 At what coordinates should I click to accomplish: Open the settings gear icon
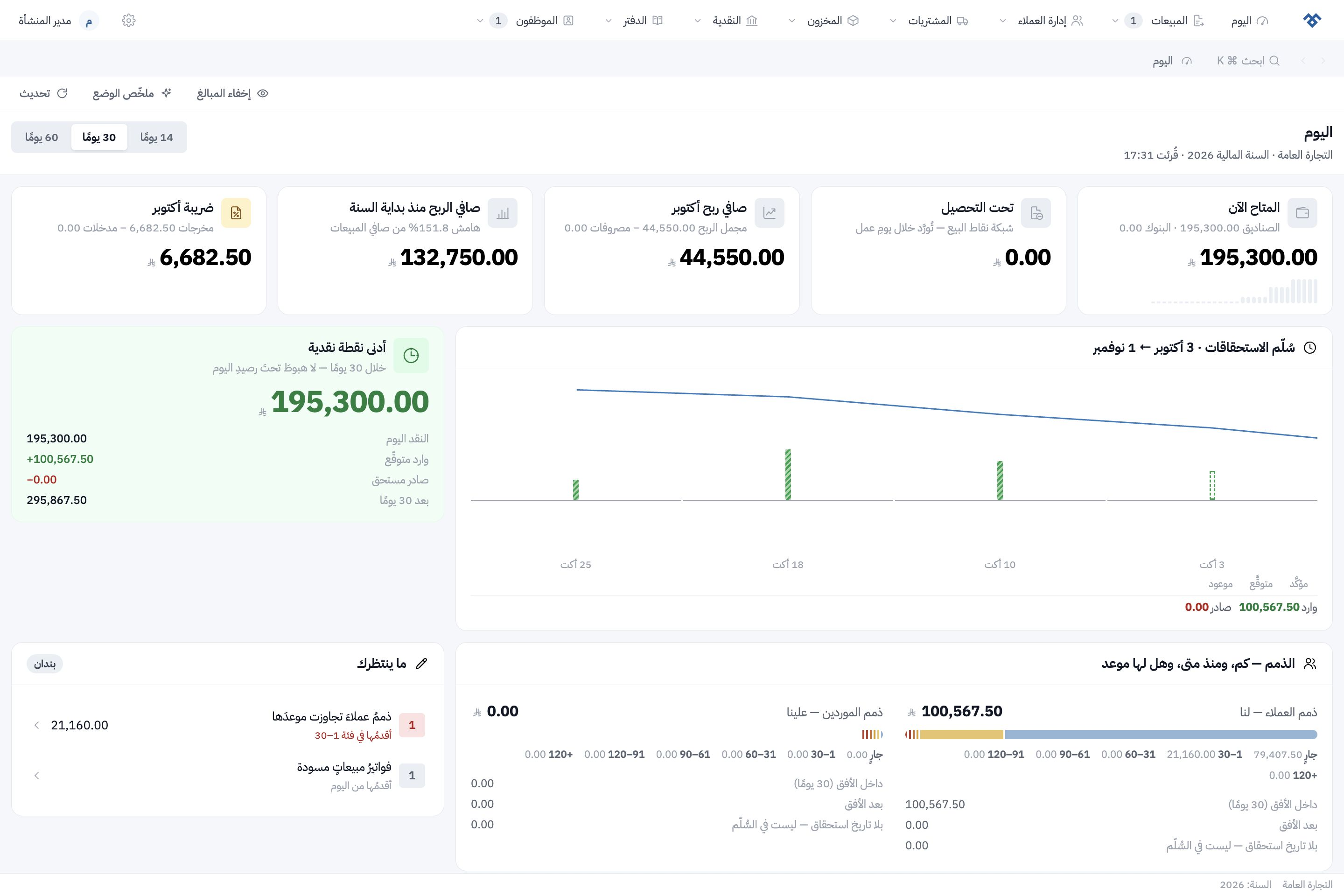click(x=129, y=21)
